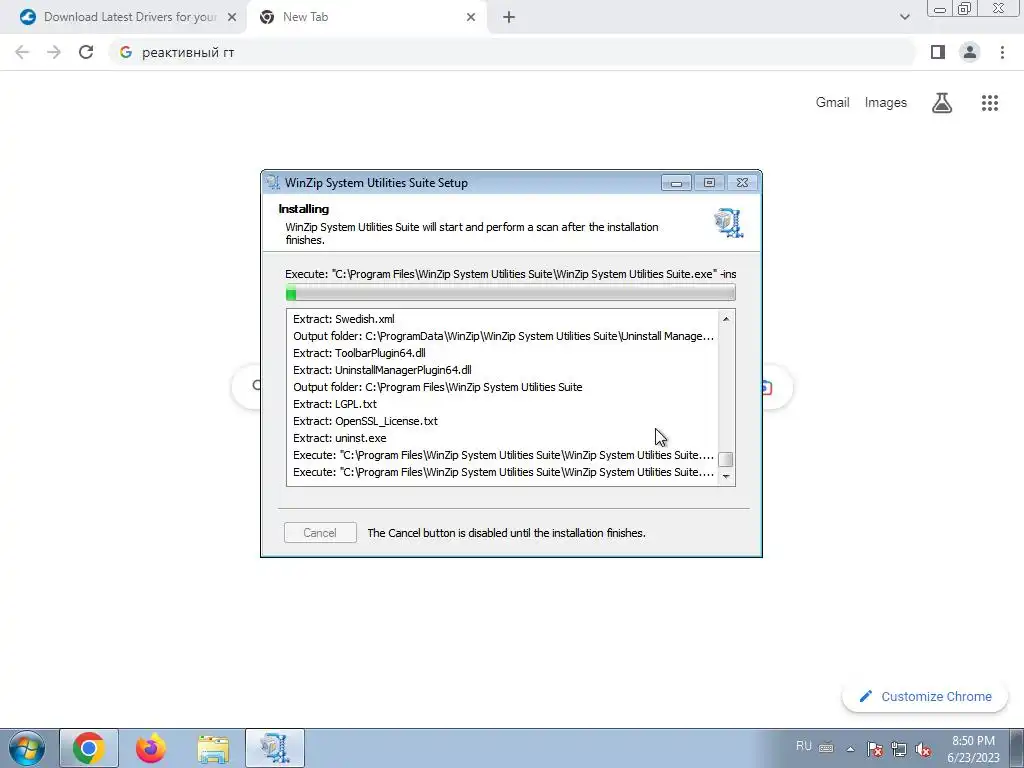
Task: Open Google Images link
Action: point(886,103)
